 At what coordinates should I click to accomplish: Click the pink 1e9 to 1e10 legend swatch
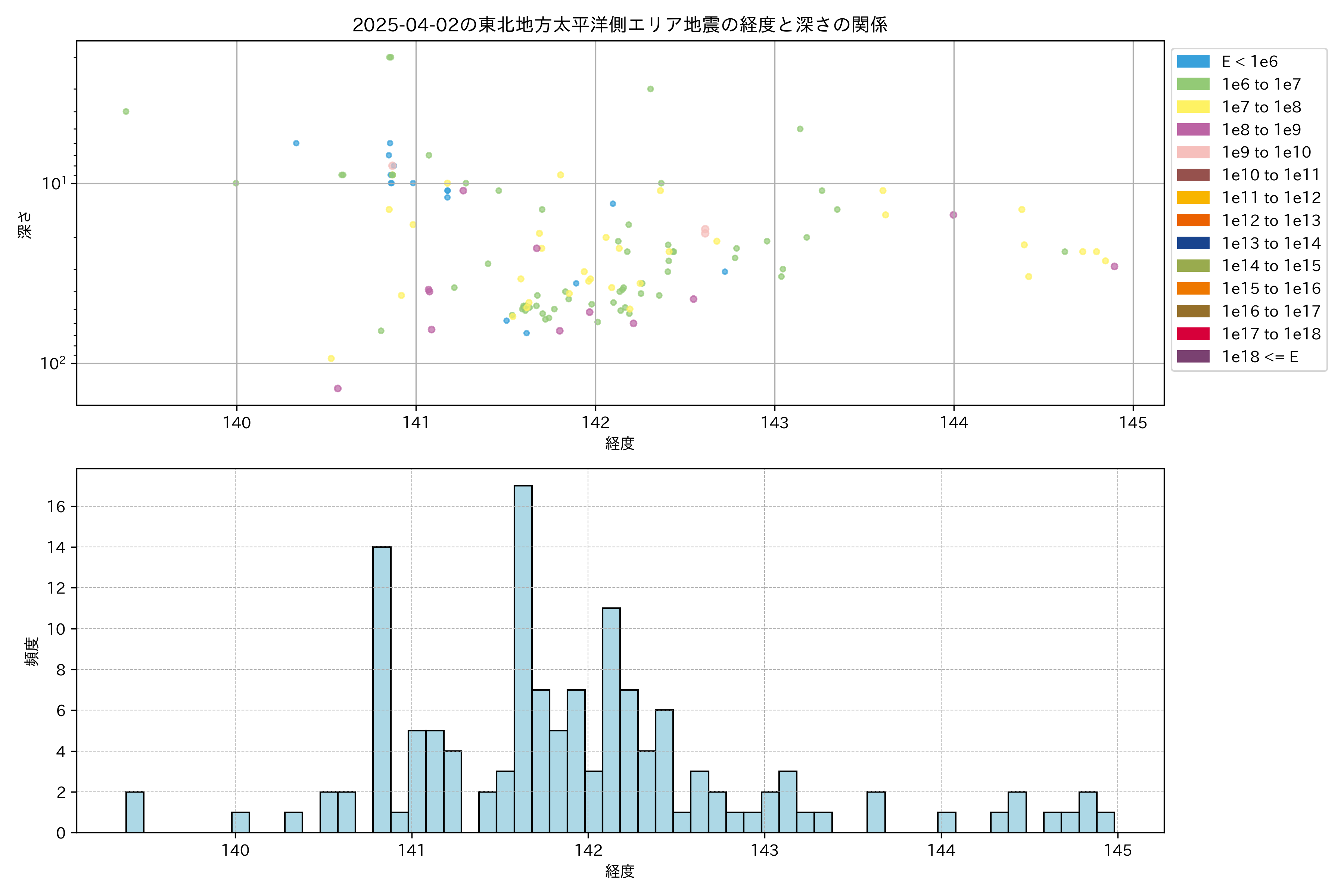pos(1192,153)
